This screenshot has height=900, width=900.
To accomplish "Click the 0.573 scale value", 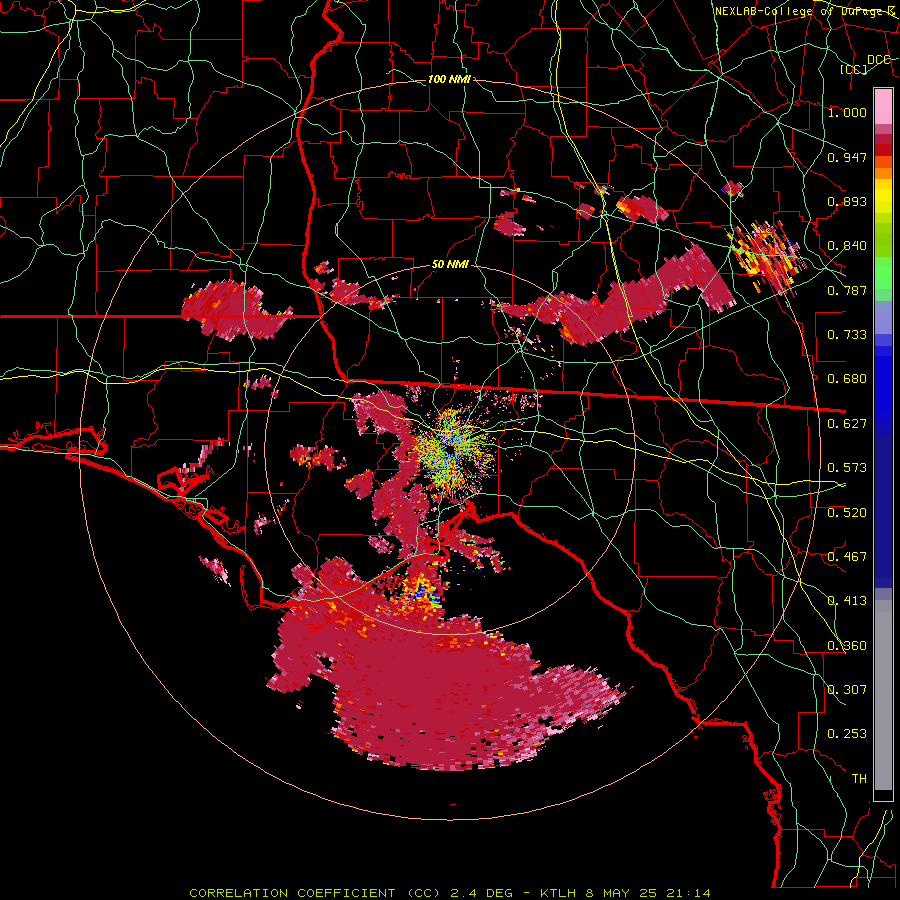I will tap(847, 467).
